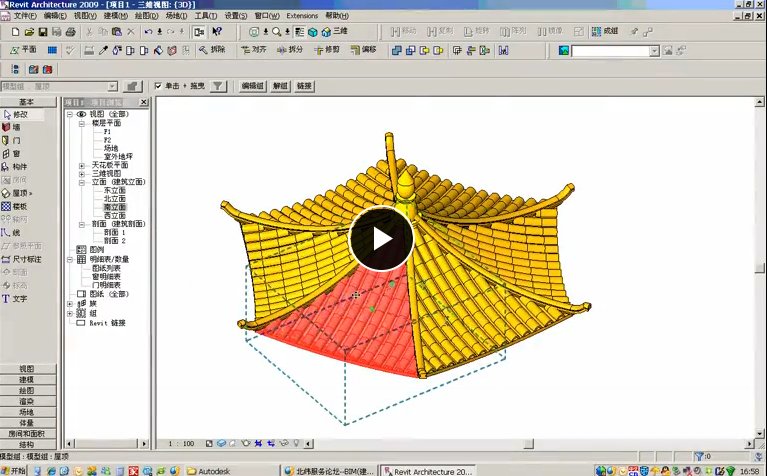The width and height of the screenshot is (767, 476).
Task: Click the Undo arrow icon
Action: 148,32
